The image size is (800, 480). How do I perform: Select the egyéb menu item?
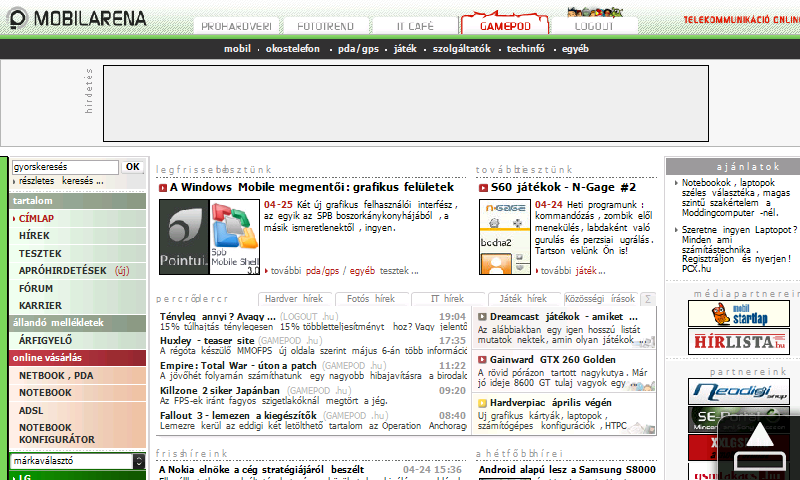pyautogui.click(x=575, y=49)
